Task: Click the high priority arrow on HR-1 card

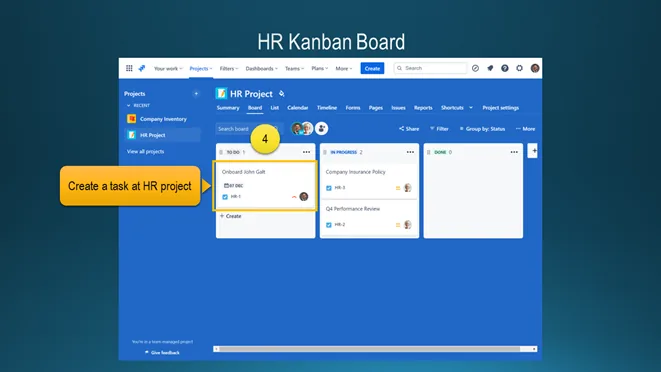Action: point(294,197)
